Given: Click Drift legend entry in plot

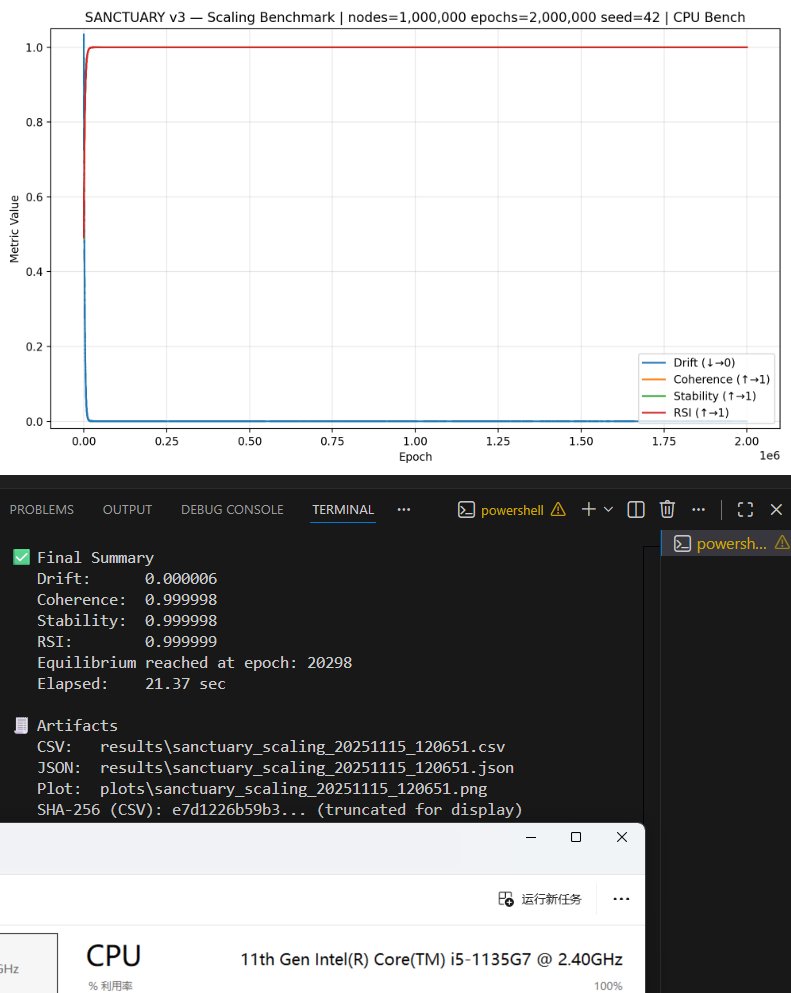Looking at the screenshot, I should tap(688, 362).
